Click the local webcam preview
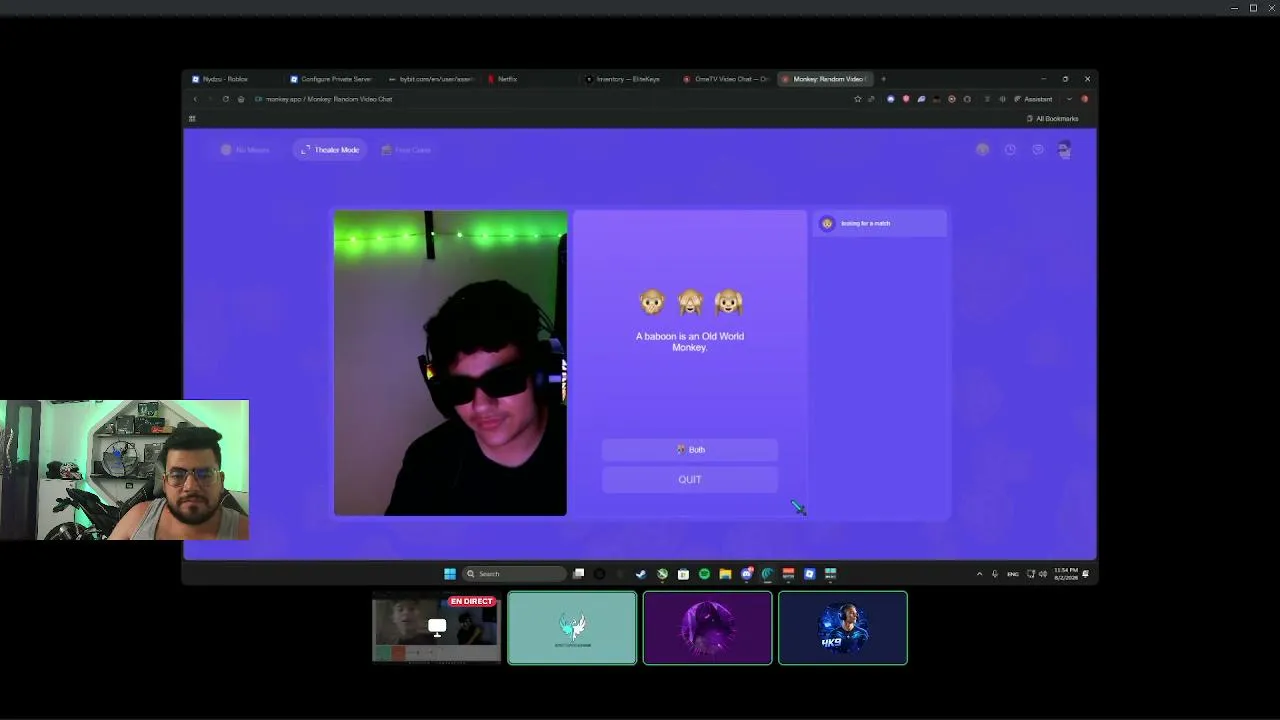The height and width of the screenshot is (720, 1280). click(450, 363)
